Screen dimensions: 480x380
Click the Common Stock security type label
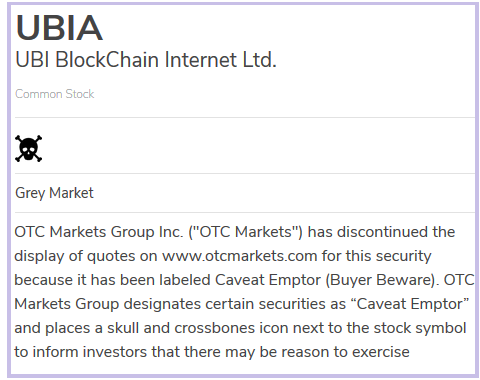tap(55, 94)
